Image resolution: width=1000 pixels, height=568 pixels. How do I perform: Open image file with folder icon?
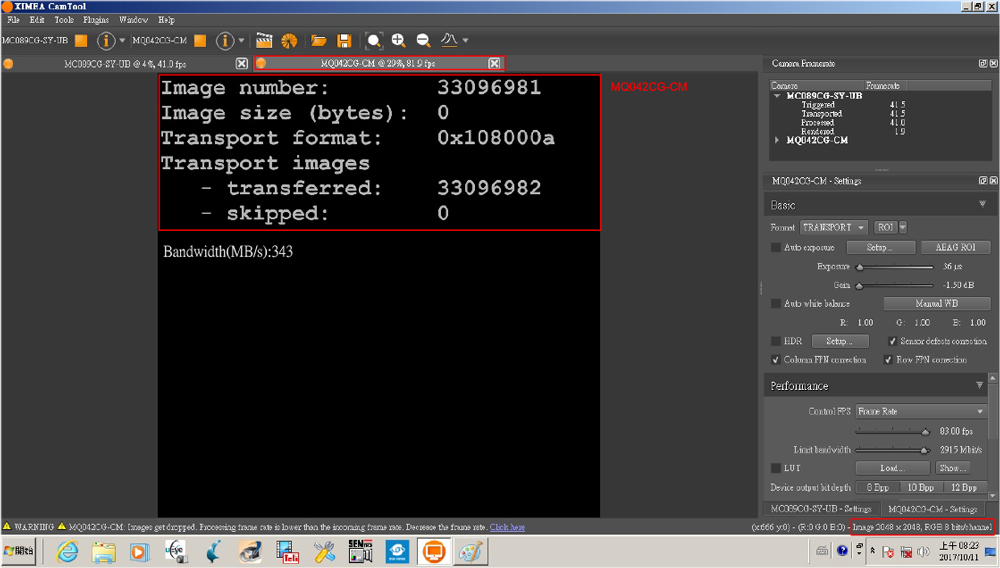319,41
